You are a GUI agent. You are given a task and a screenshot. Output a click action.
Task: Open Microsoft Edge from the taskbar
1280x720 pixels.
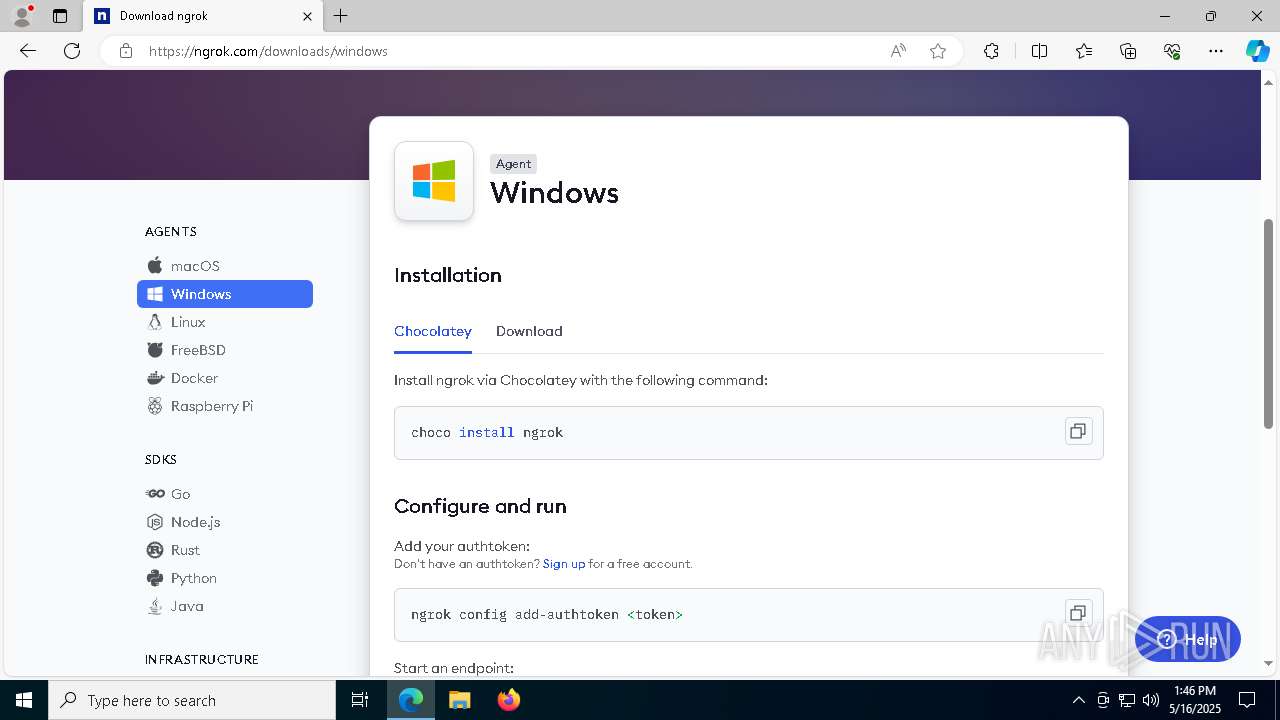point(411,700)
